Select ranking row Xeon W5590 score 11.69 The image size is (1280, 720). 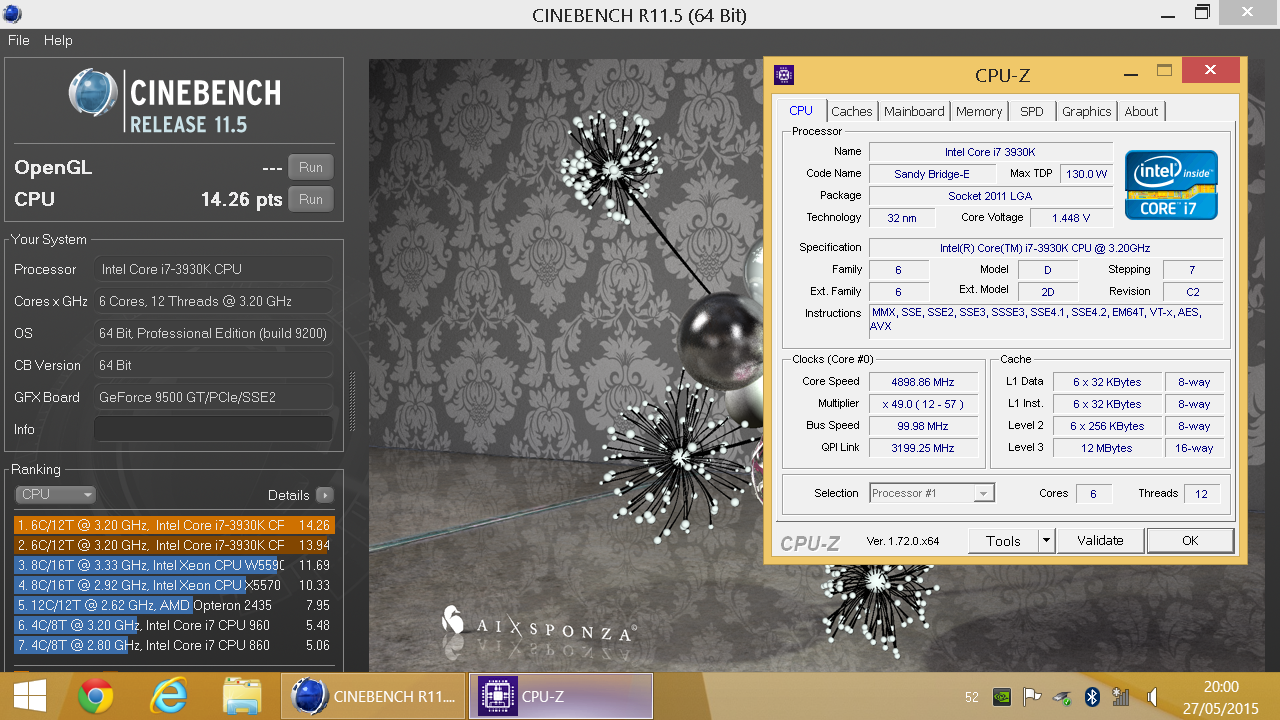pyautogui.click(x=174, y=565)
